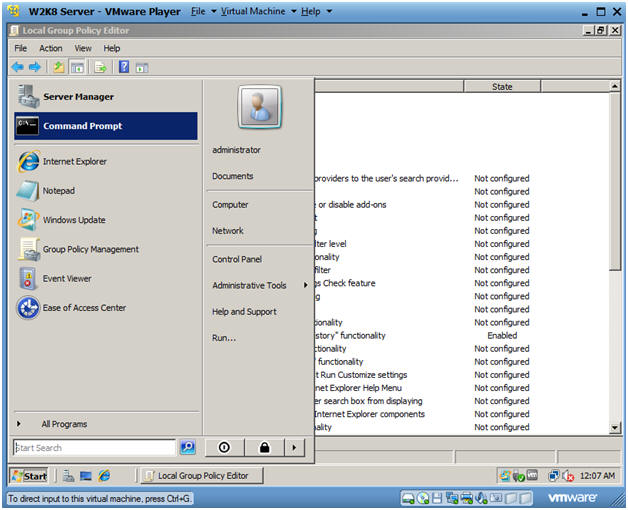
Task: Open the View menu
Action: tap(83, 48)
